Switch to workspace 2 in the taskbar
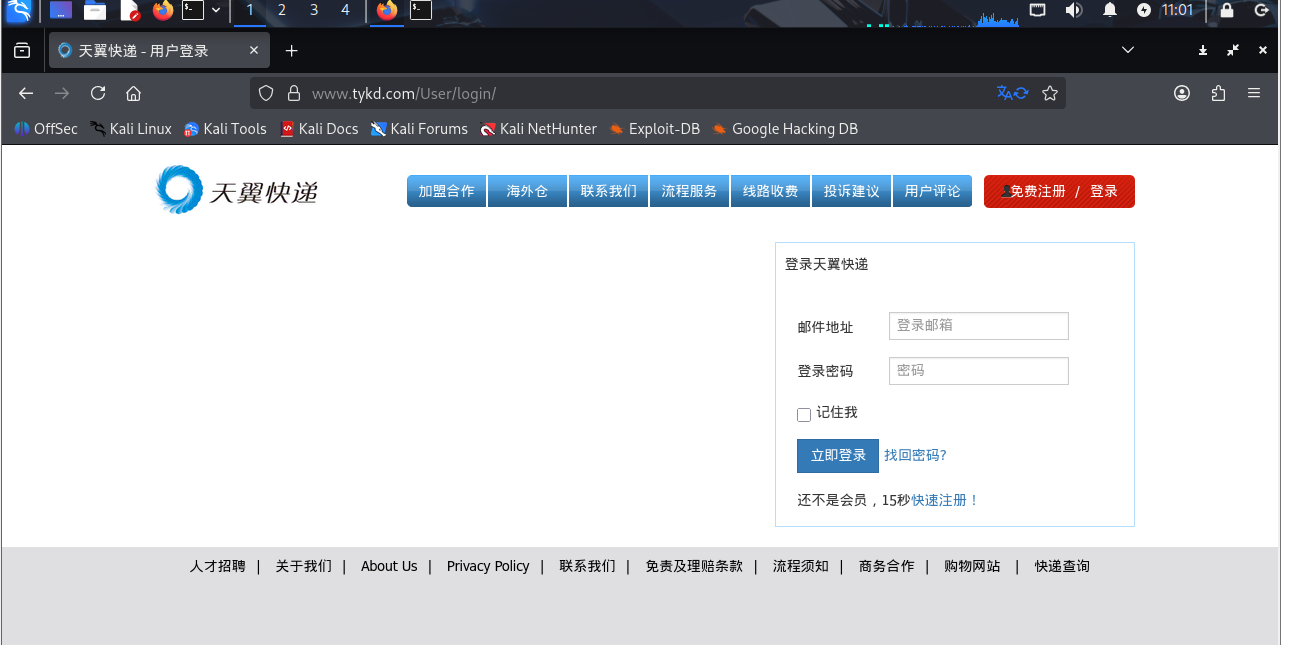1304x645 pixels. (x=281, y=13)
